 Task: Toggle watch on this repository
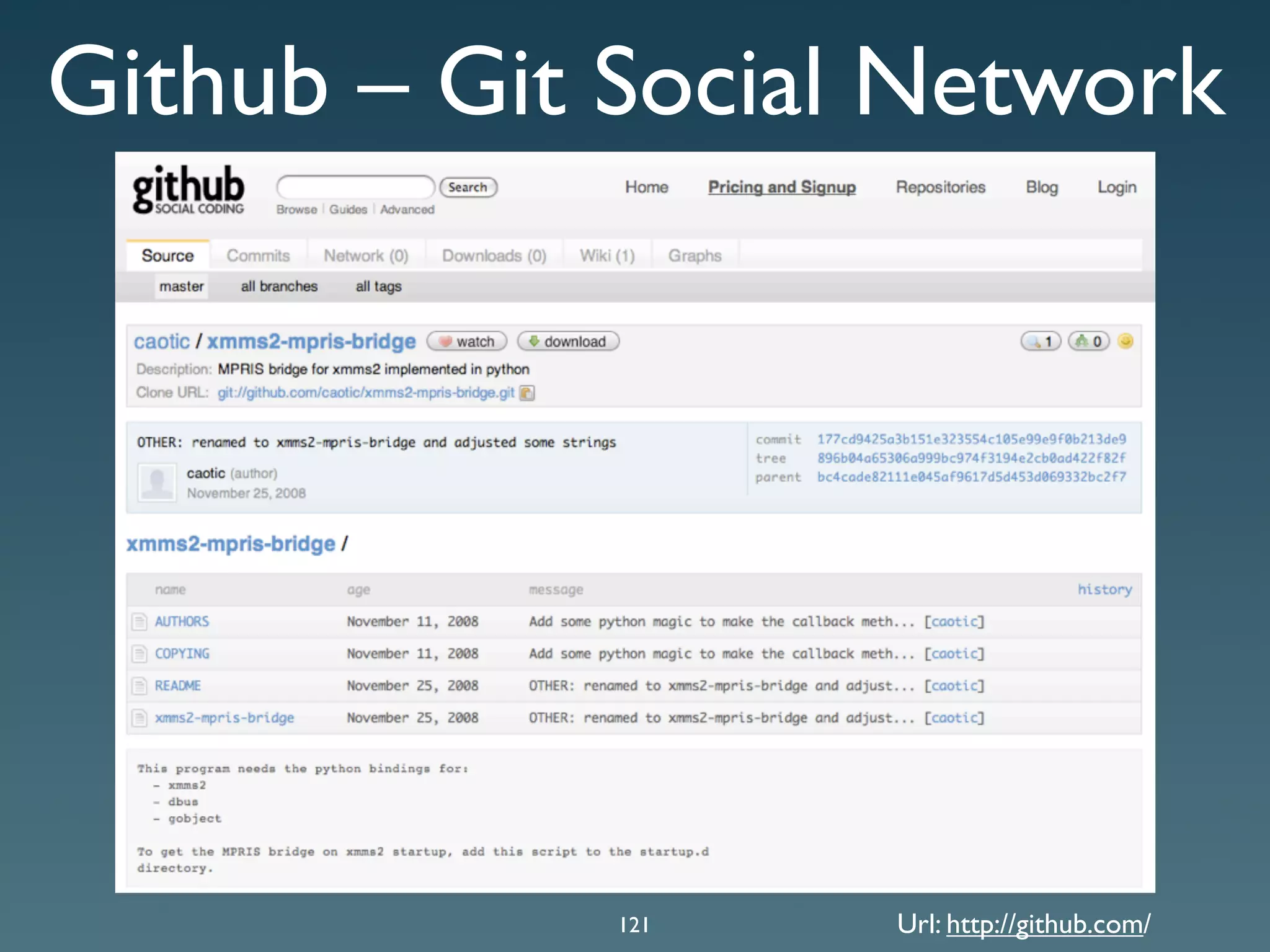(x=467, y=342)
